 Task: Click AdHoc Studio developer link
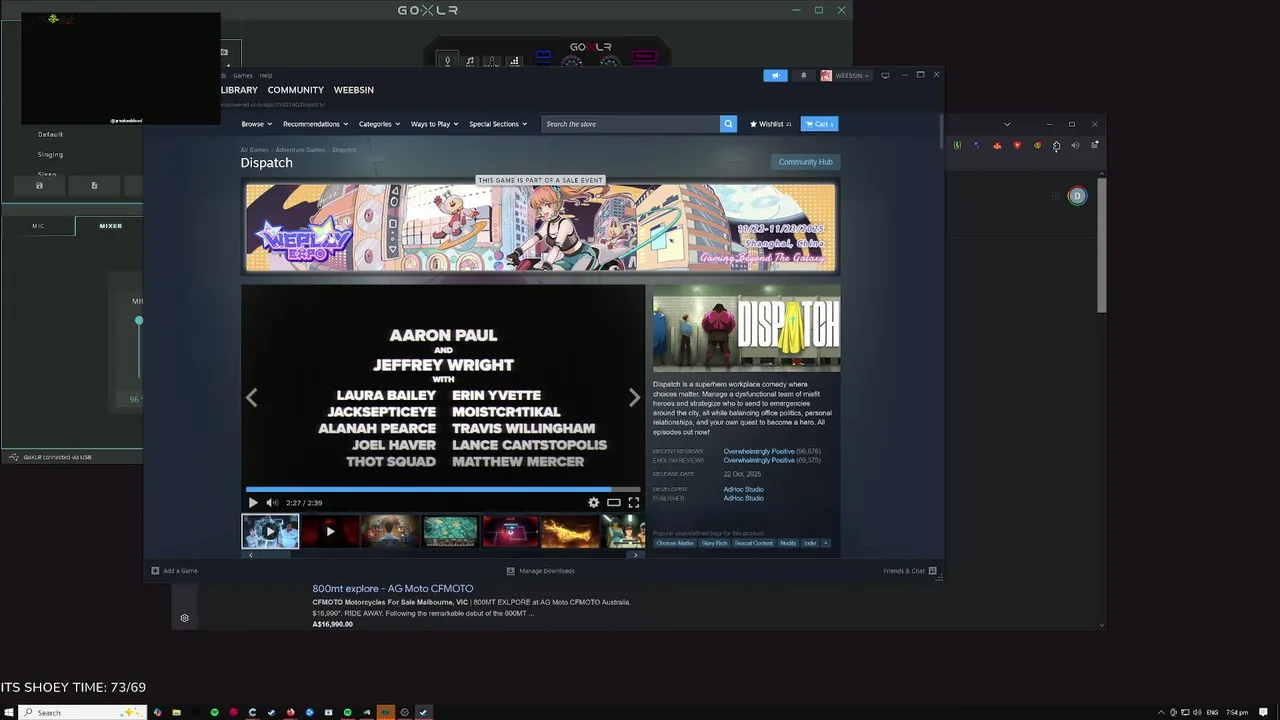(743, 489)
